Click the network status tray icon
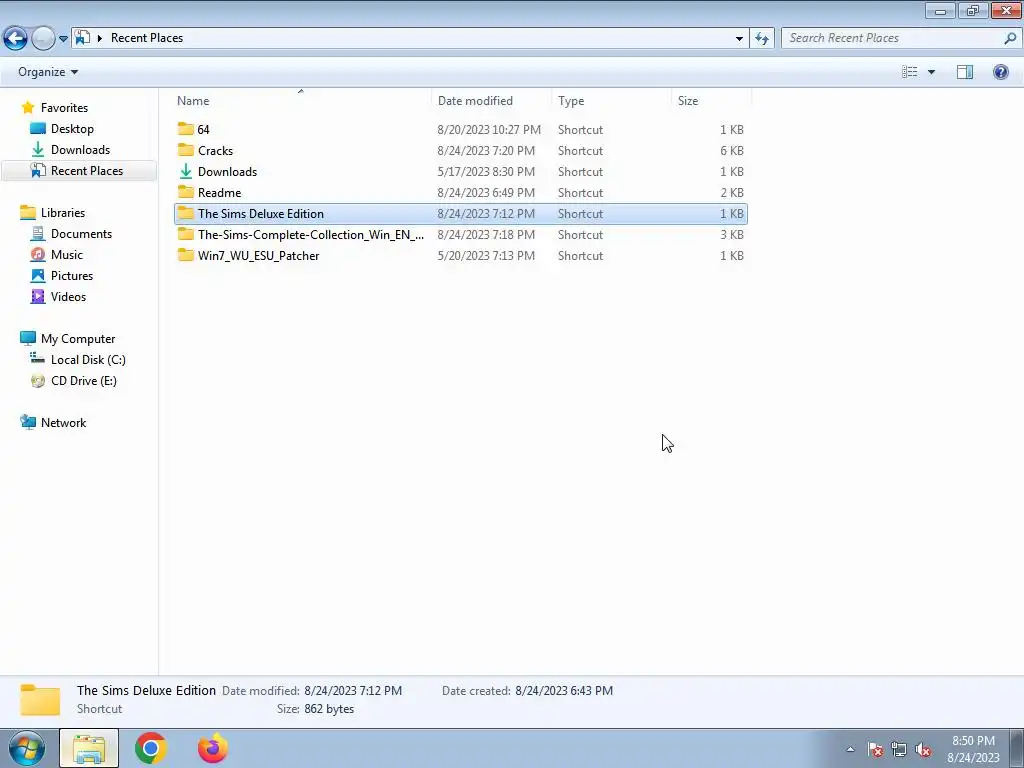1024x768 pixels. [x=899, y=750]
